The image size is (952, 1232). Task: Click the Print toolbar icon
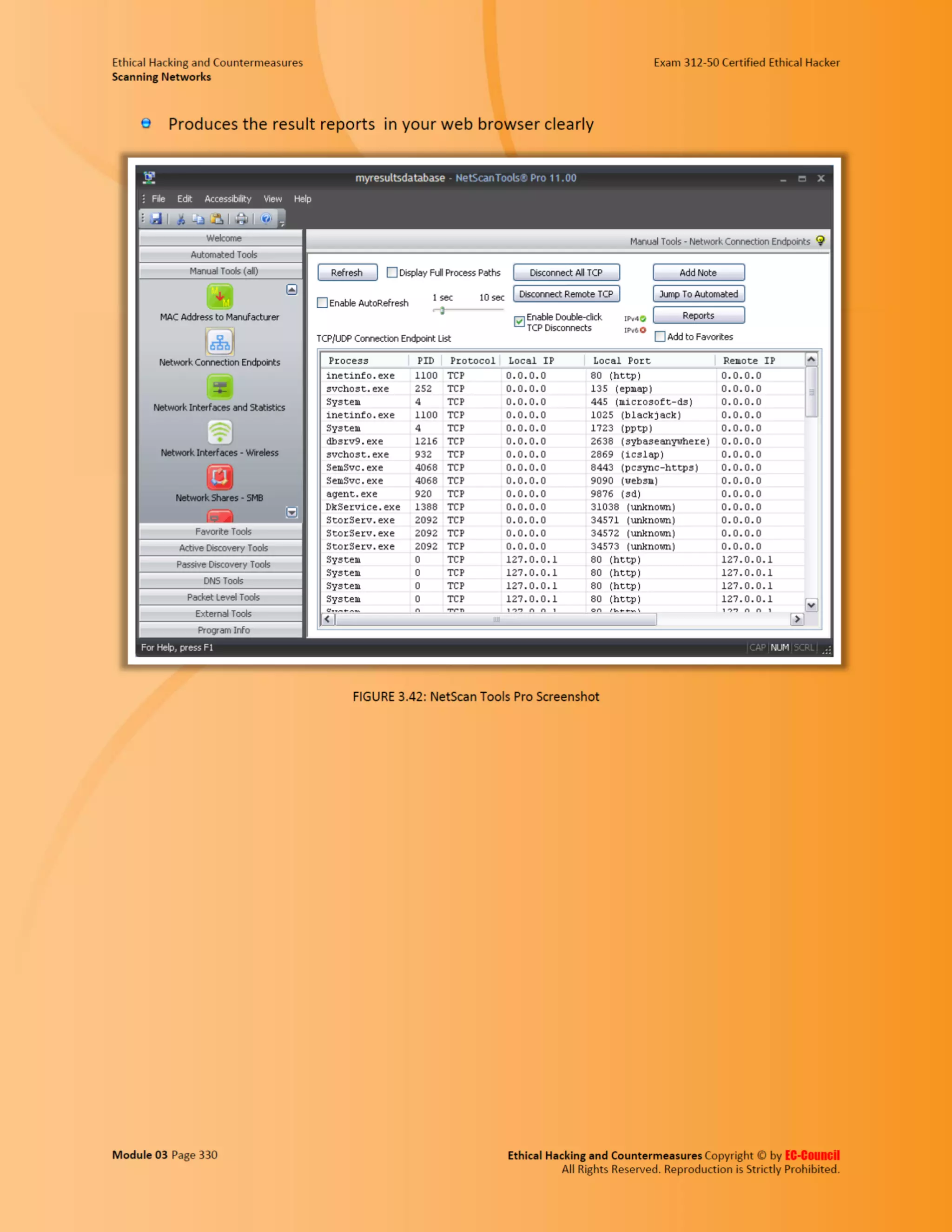click(241, 219)
